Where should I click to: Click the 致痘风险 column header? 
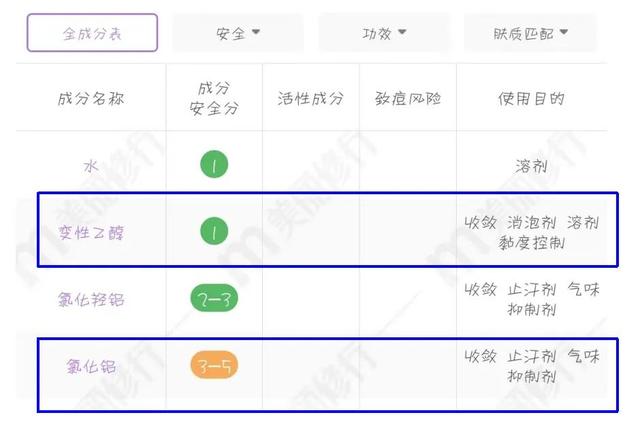[x=408, y=98]
